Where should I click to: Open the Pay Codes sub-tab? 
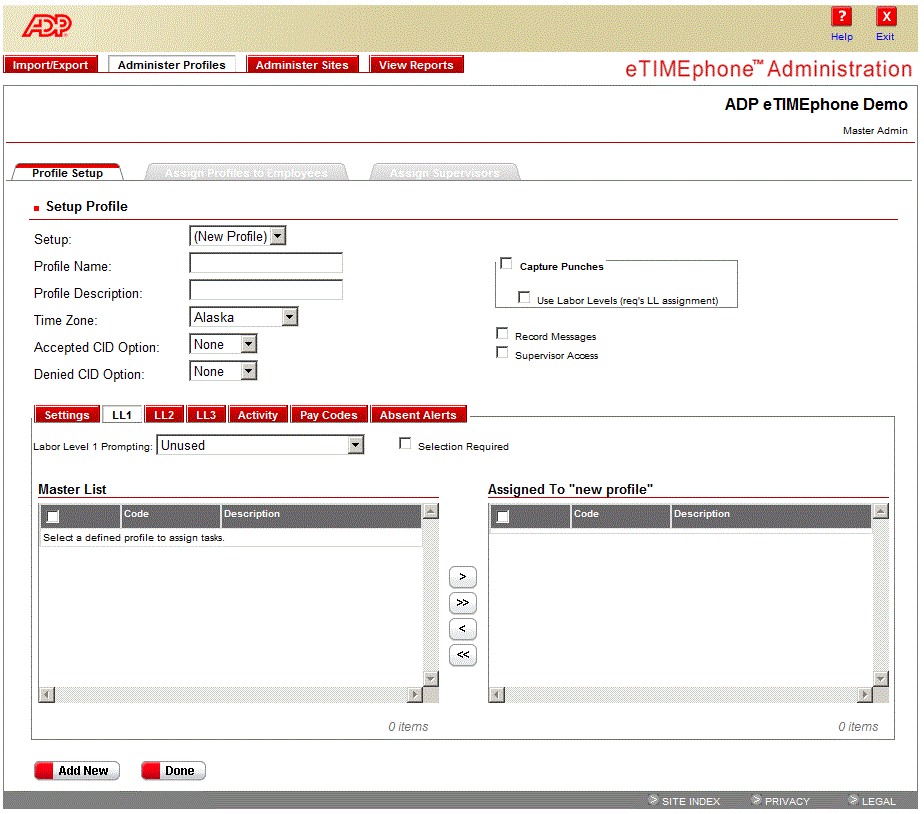[329, 415]
